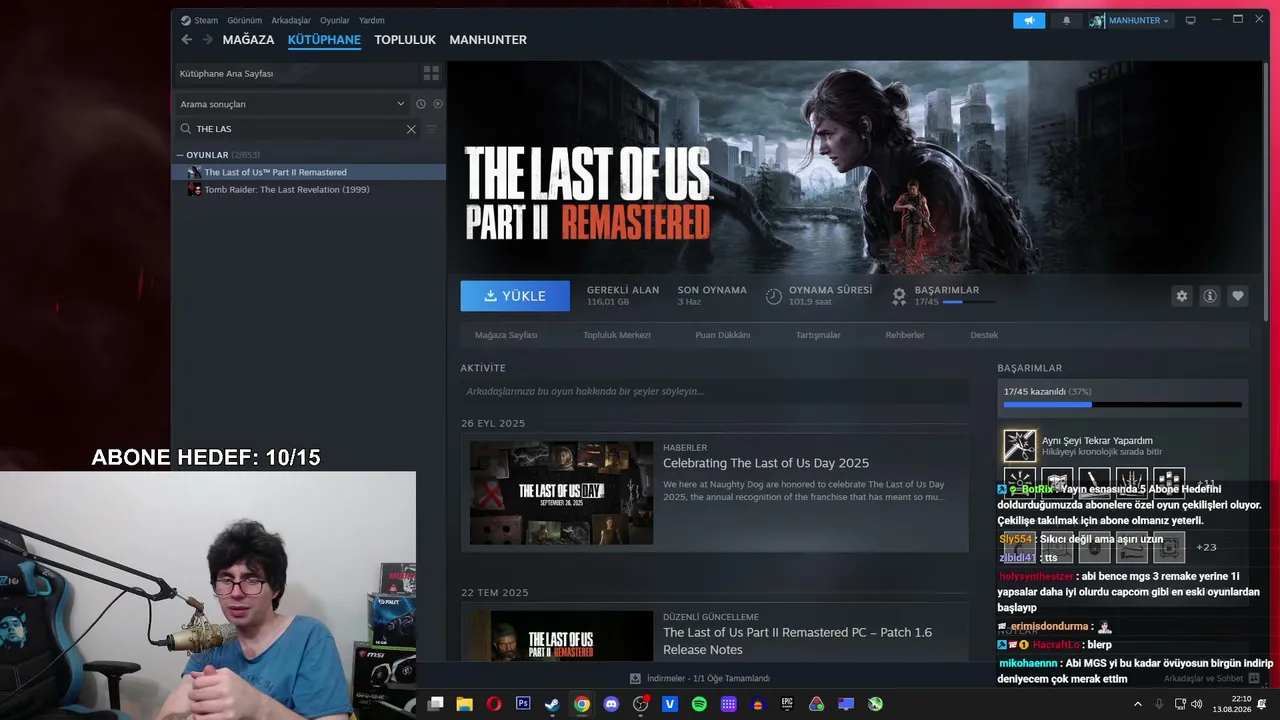
Task: Open Steam notifications bell
Action: [1066, 20]
